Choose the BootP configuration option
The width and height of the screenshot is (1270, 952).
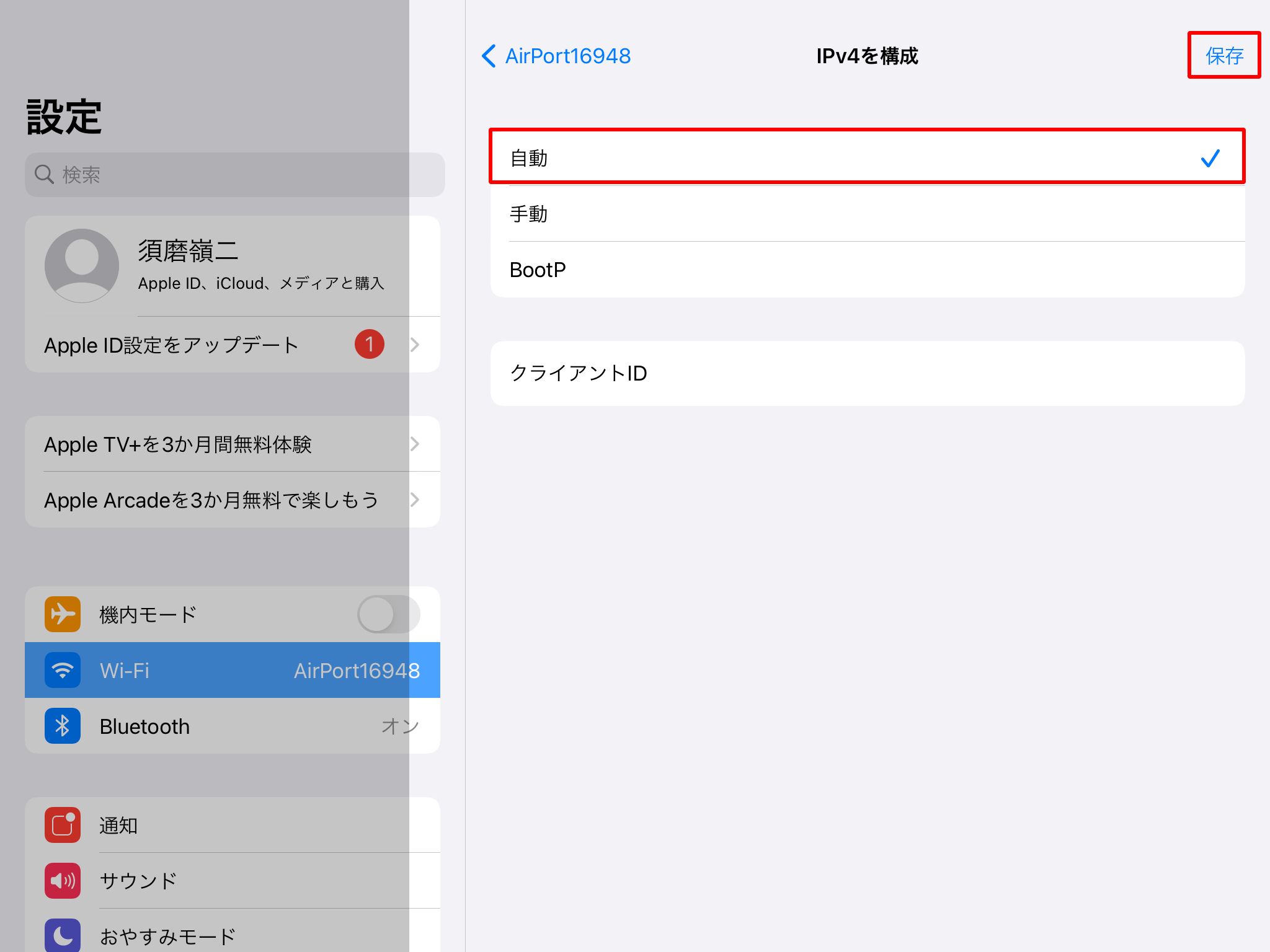pos(866,270)
